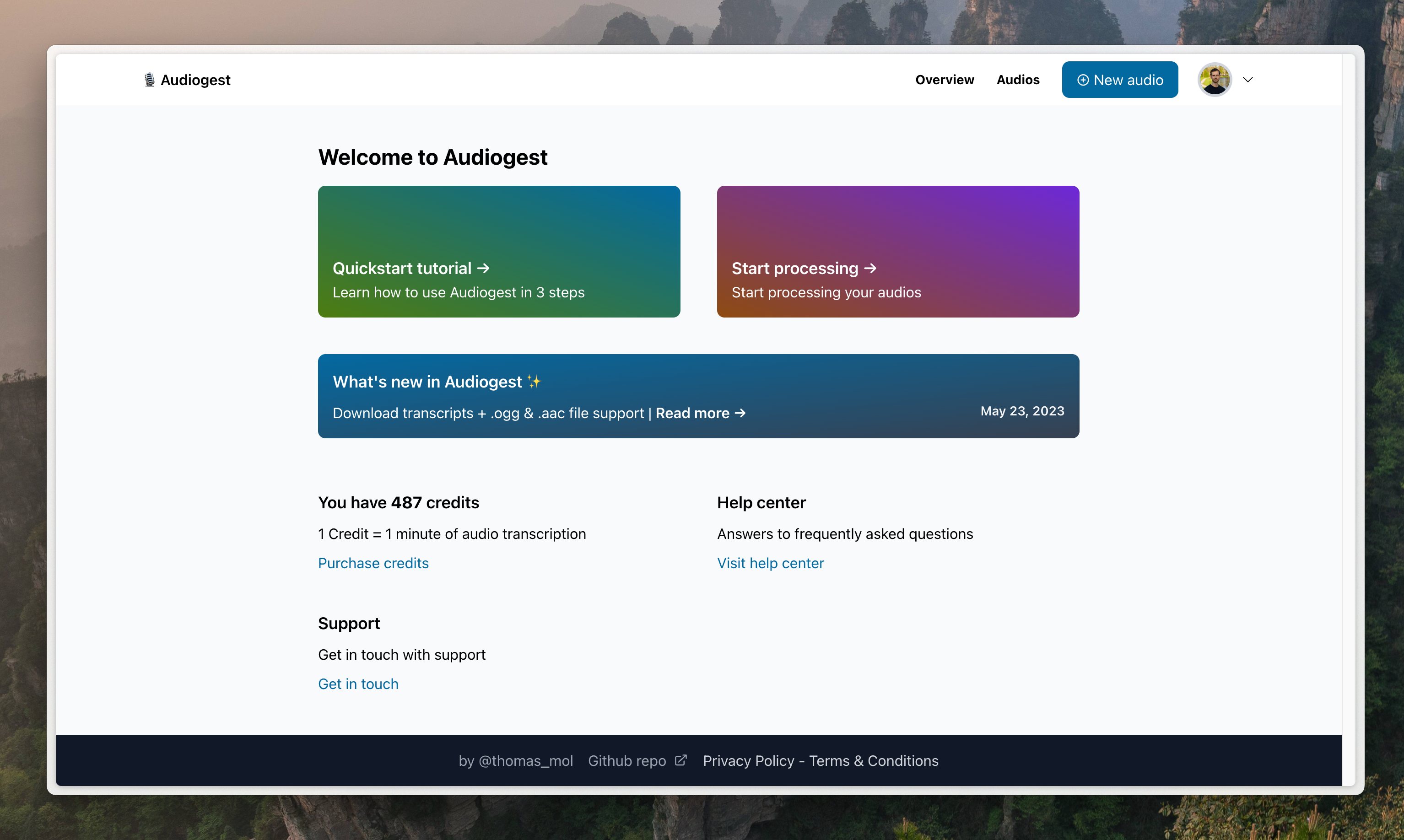Open the Purchase credits link

tap(373, 563)
